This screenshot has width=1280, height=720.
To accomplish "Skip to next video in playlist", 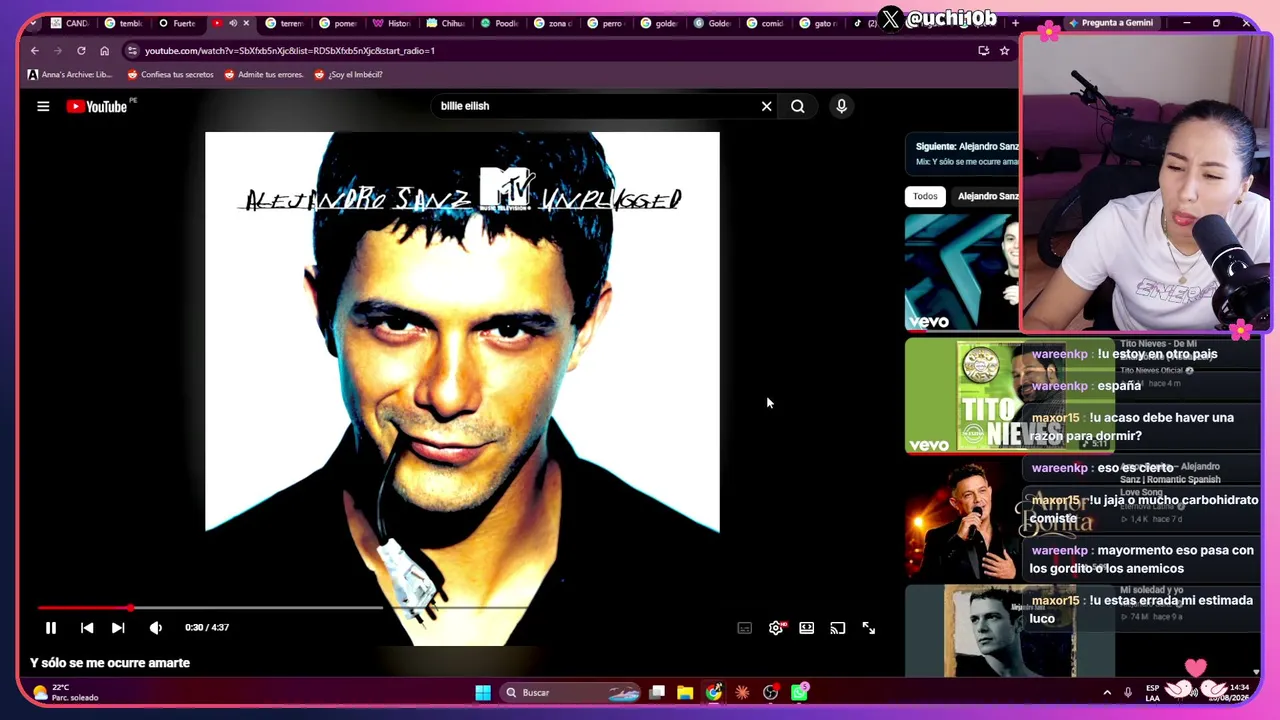I will 118,628.
